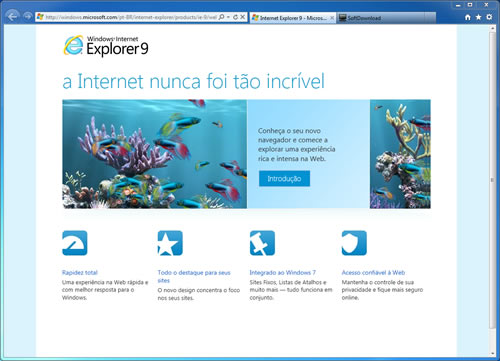Minimize the browser window
Screen dimensions: 500x361
tap(458, 5)
